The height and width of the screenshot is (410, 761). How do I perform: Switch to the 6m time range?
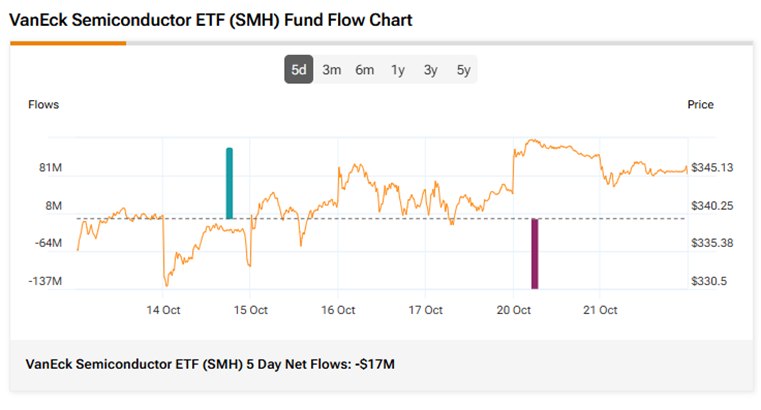click(x=365, y=70)
